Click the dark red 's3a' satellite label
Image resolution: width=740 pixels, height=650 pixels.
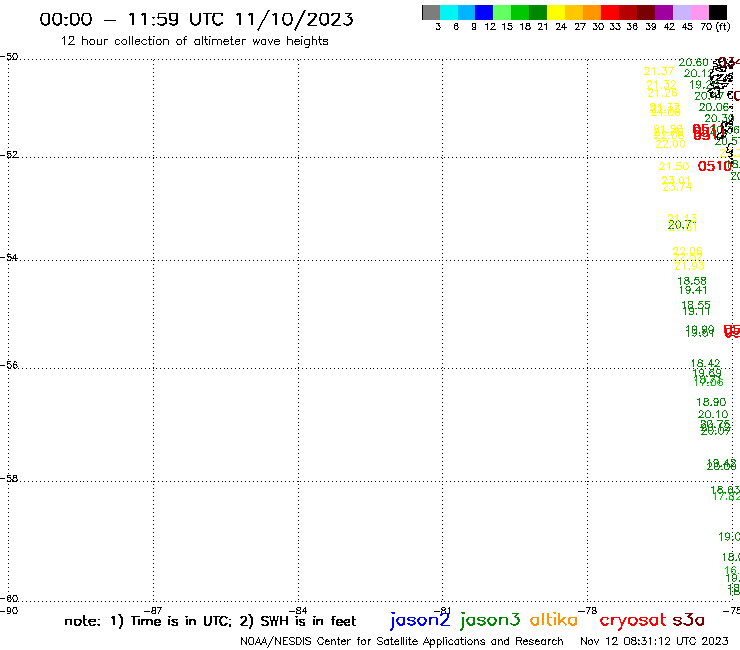[688, 620]
